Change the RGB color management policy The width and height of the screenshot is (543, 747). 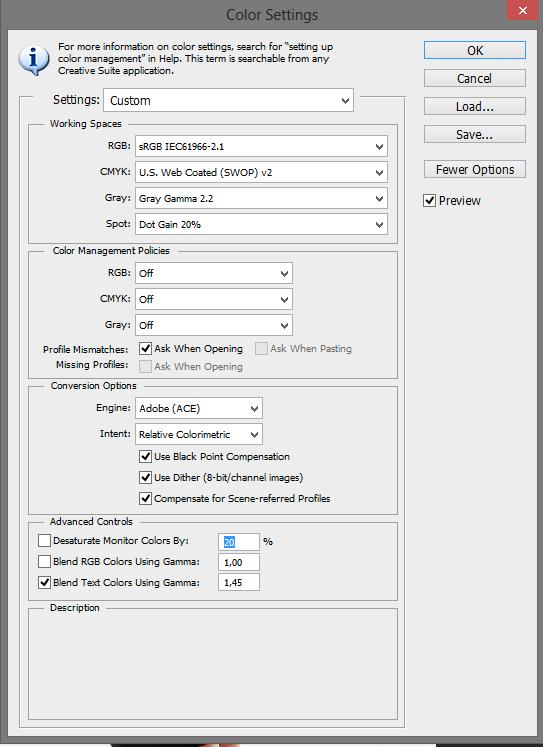click(x=213, y=273)
